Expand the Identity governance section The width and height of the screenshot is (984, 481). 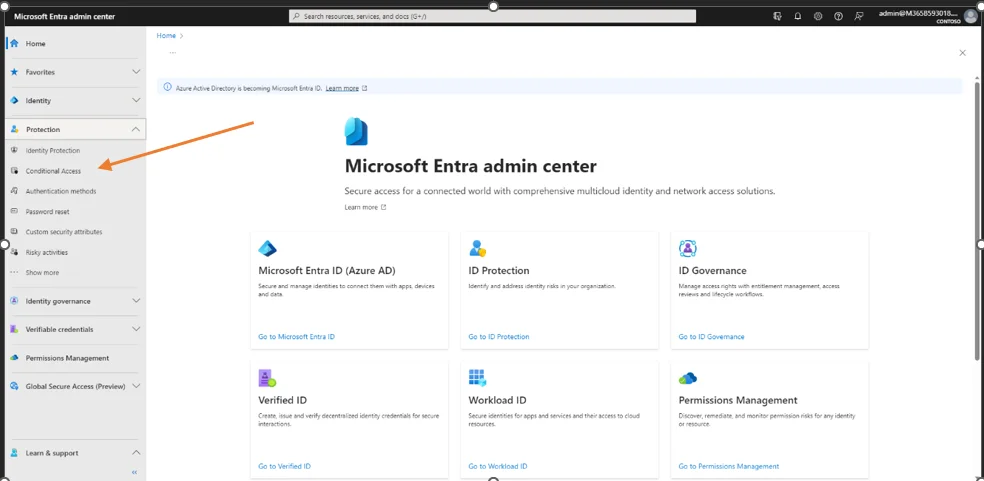point(136,301)
